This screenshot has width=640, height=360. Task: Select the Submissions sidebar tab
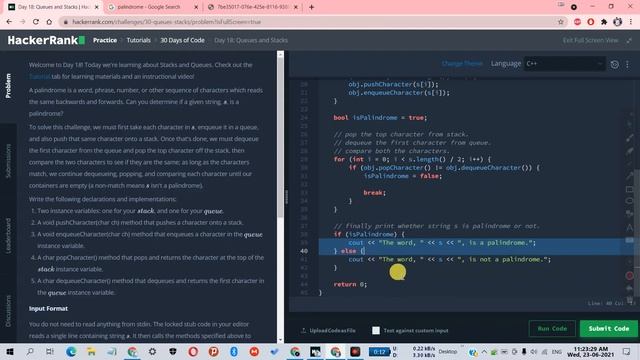8,161
